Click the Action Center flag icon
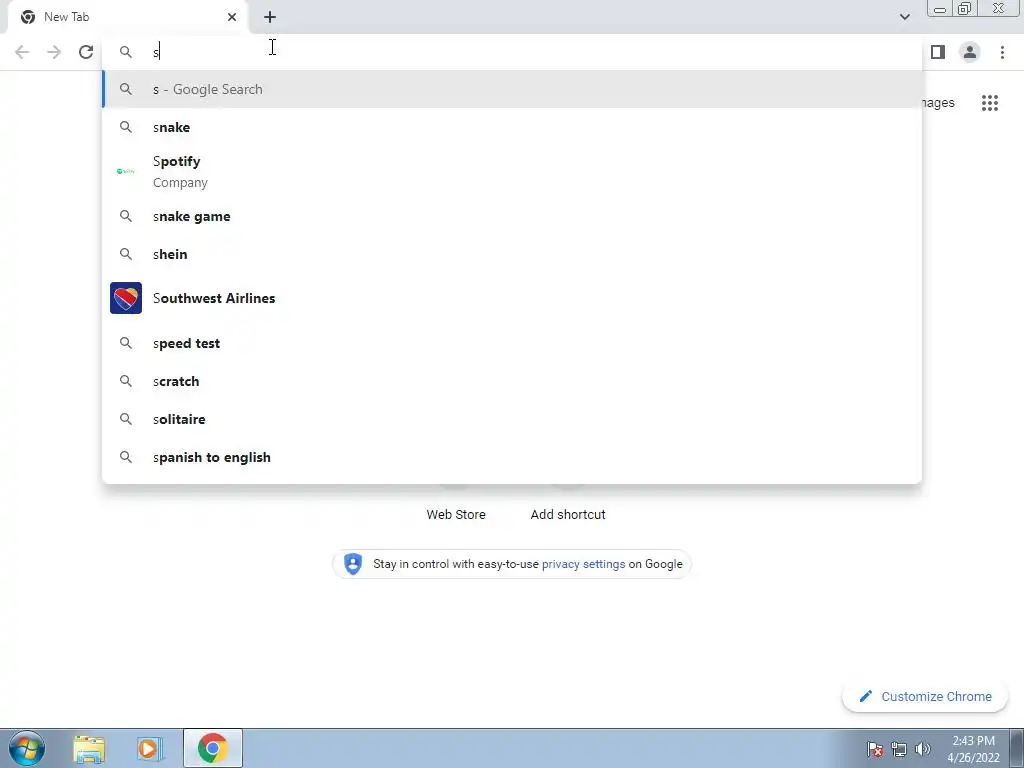 coord(875,749)
